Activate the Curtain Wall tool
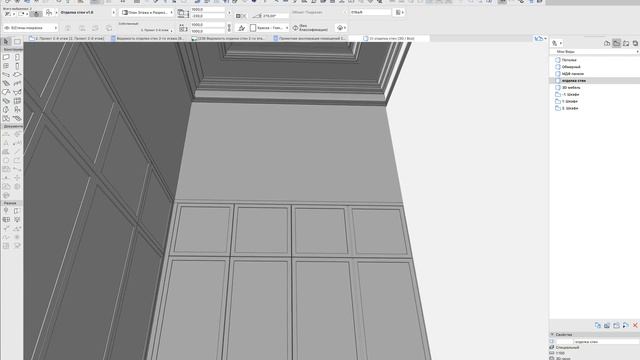Screen dimensions: 640x360 point(17,101)
